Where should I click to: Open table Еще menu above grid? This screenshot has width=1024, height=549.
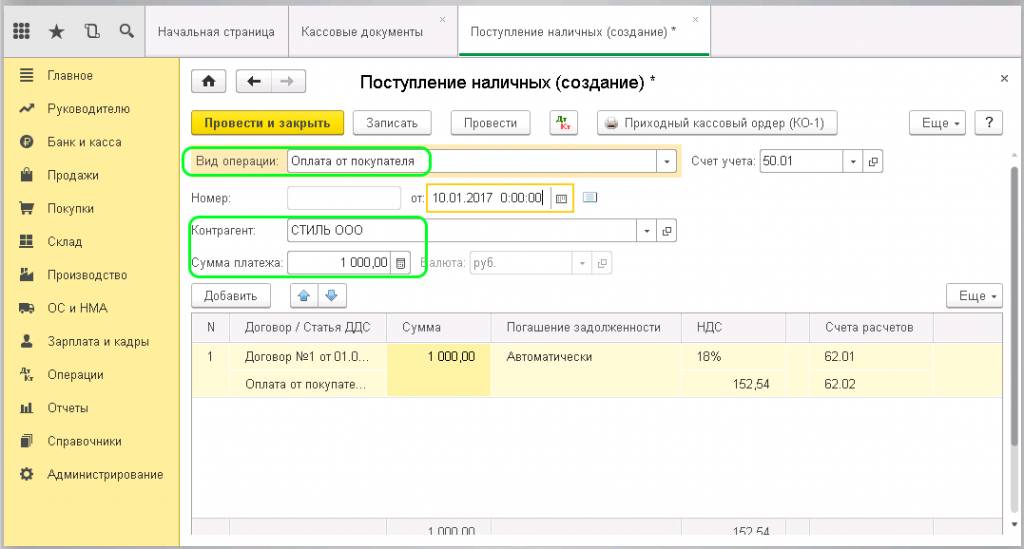(974, 296)
